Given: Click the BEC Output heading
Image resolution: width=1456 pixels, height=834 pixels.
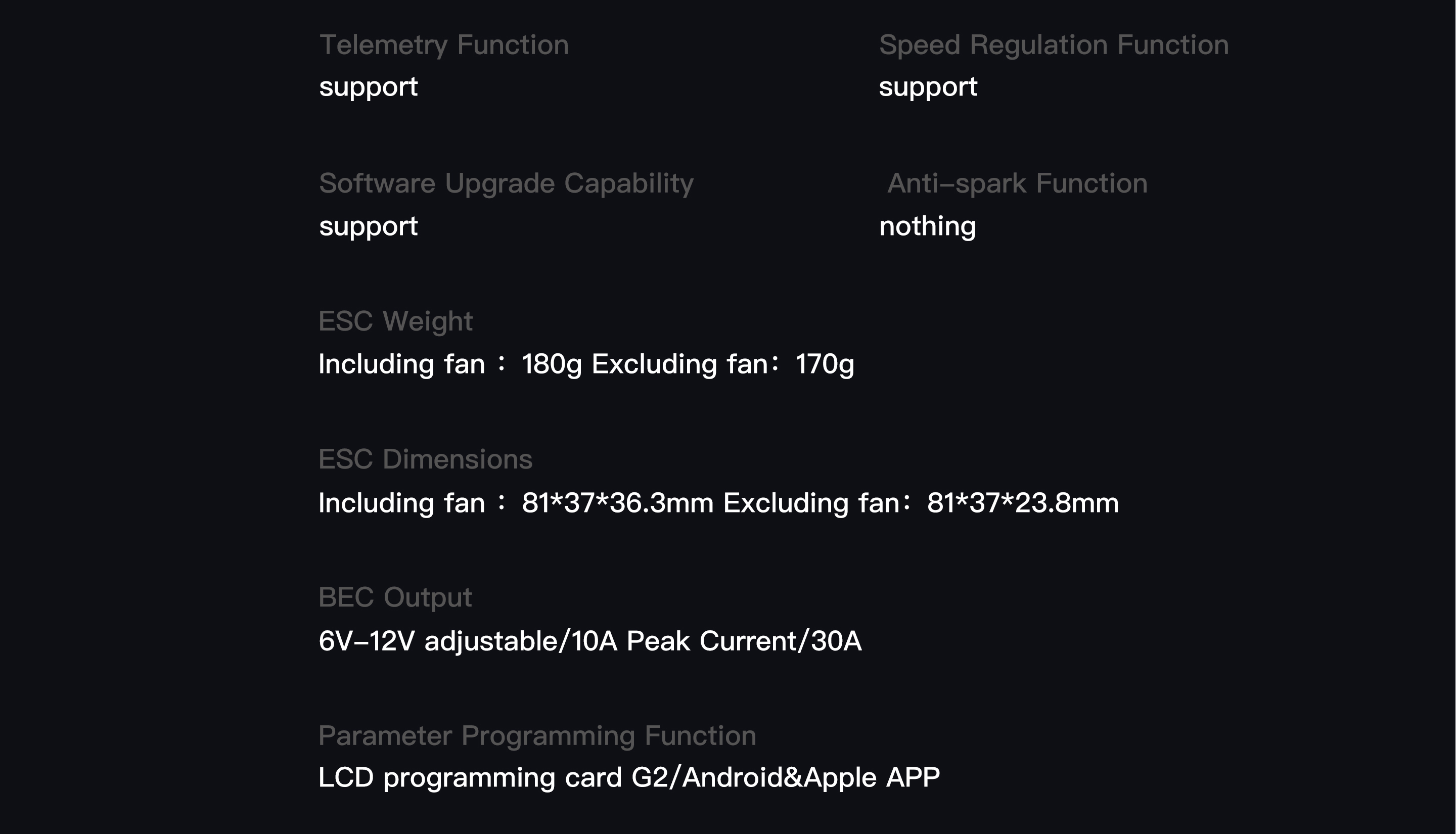Looking at the screenshot, I should pyautogui.click(x=395, y=597).
